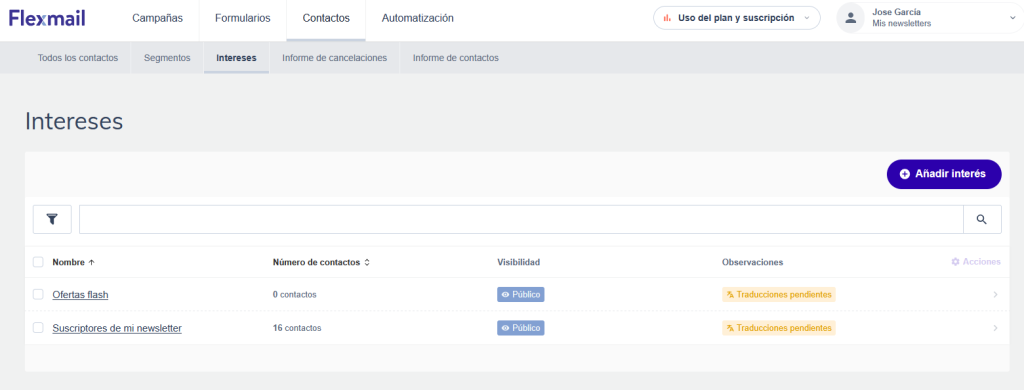Viewport: 1024px width, 390px height.
Task: Click the "Mis newsletters" account text
Action: tap(901, 24)
